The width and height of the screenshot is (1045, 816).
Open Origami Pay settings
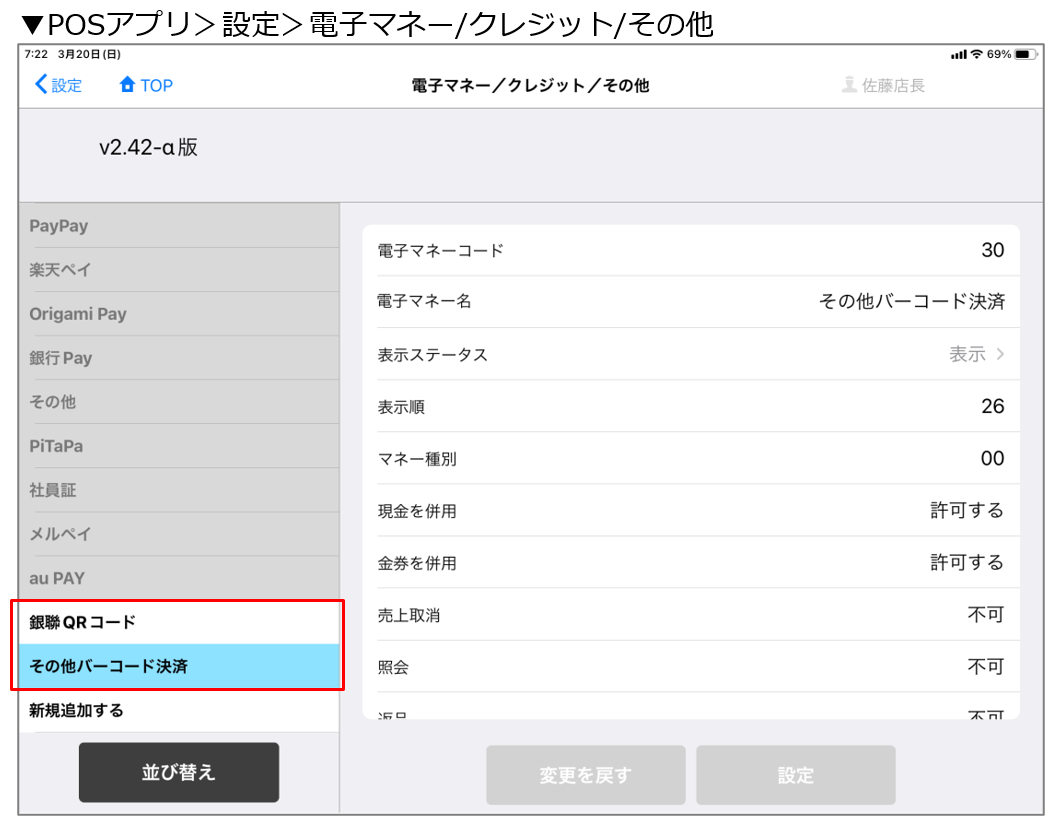[x=78, y=314]
